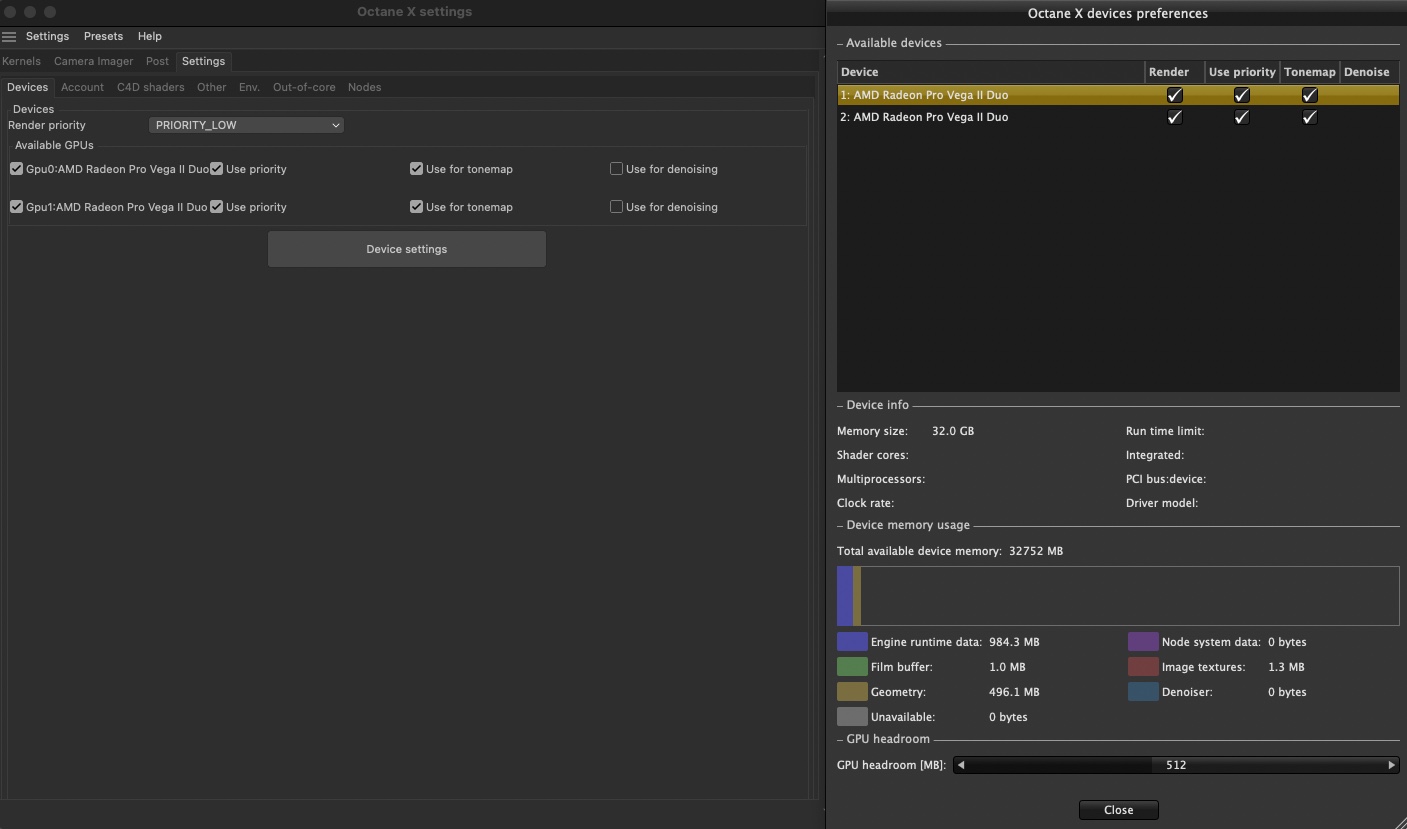Screen dimensions: 1407x829
Task: Enable Use for denoising for Gpu1
Action: click(x=616, y=207)
